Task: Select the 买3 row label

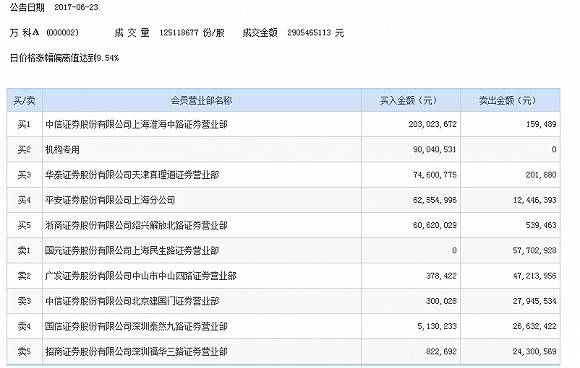Action: (24, 175)
